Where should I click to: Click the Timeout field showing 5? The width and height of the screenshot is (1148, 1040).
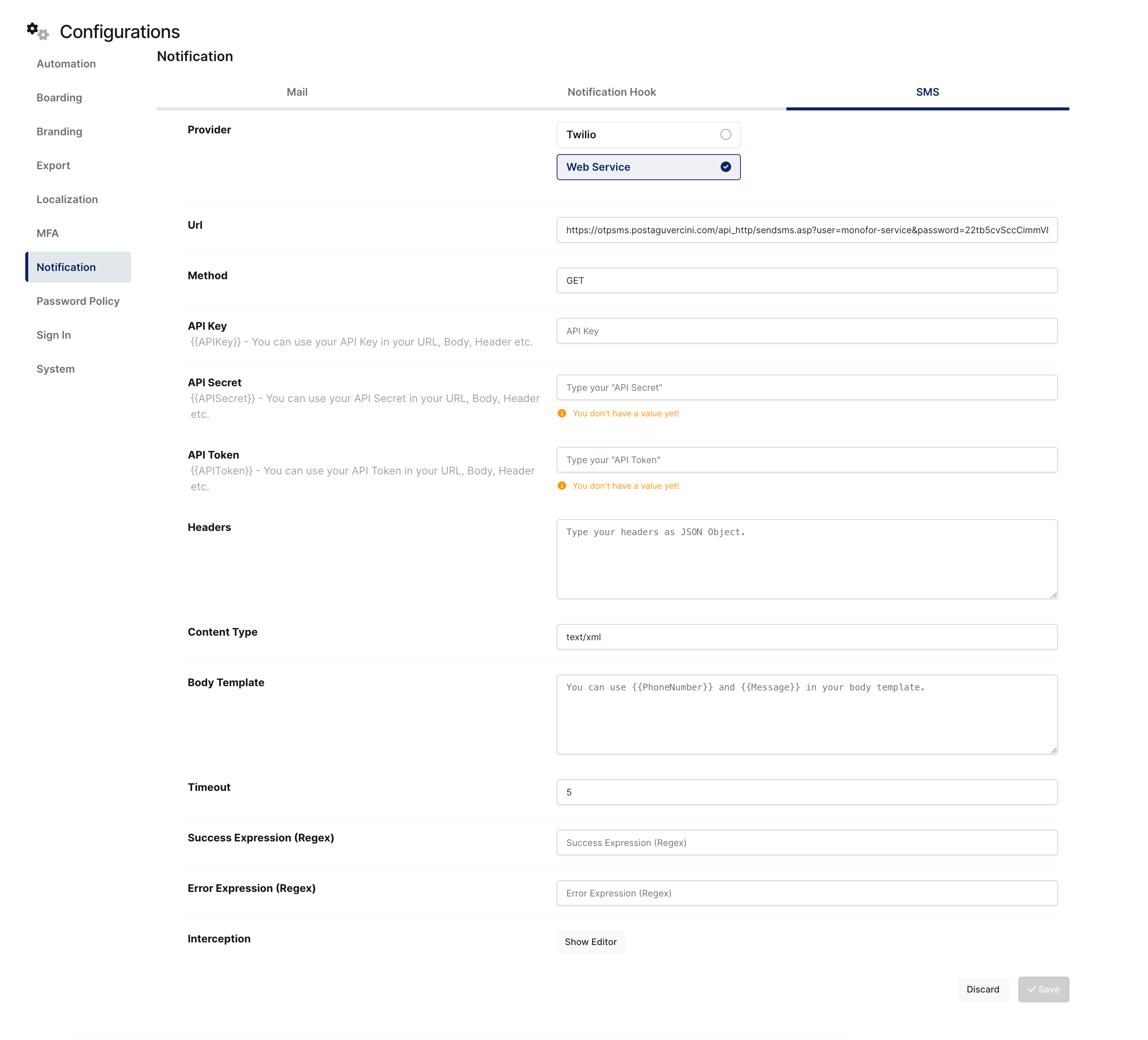807,792
